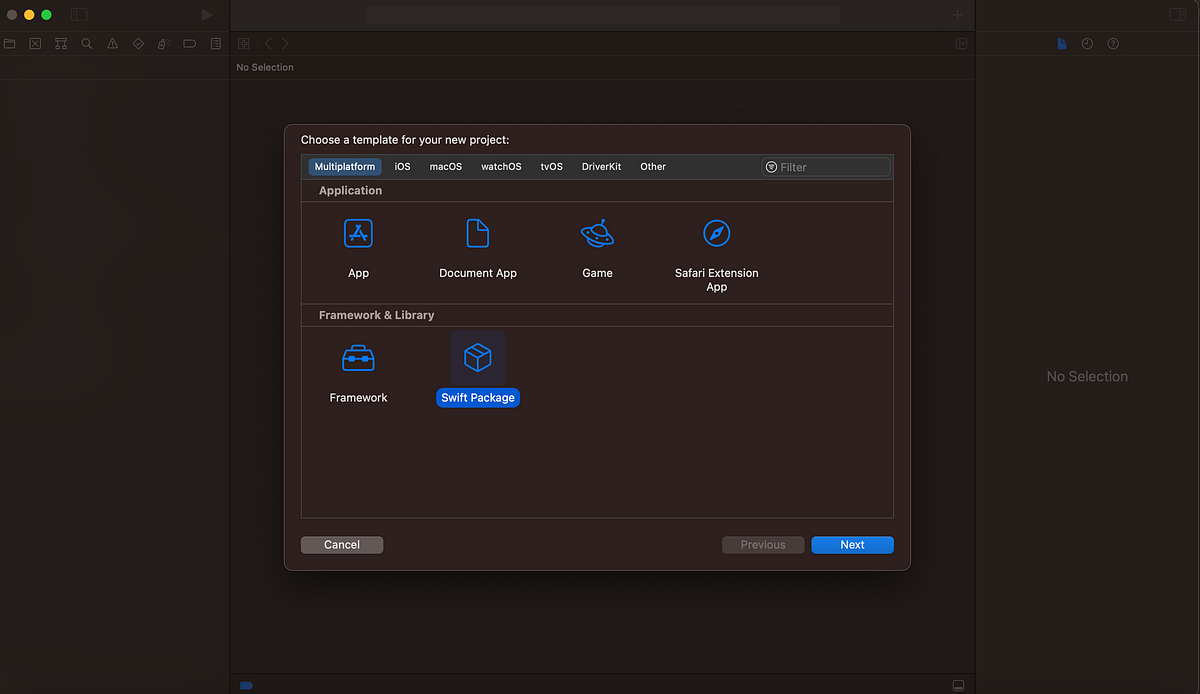
Task: Pick the Game template
Action: pos(597,245)
